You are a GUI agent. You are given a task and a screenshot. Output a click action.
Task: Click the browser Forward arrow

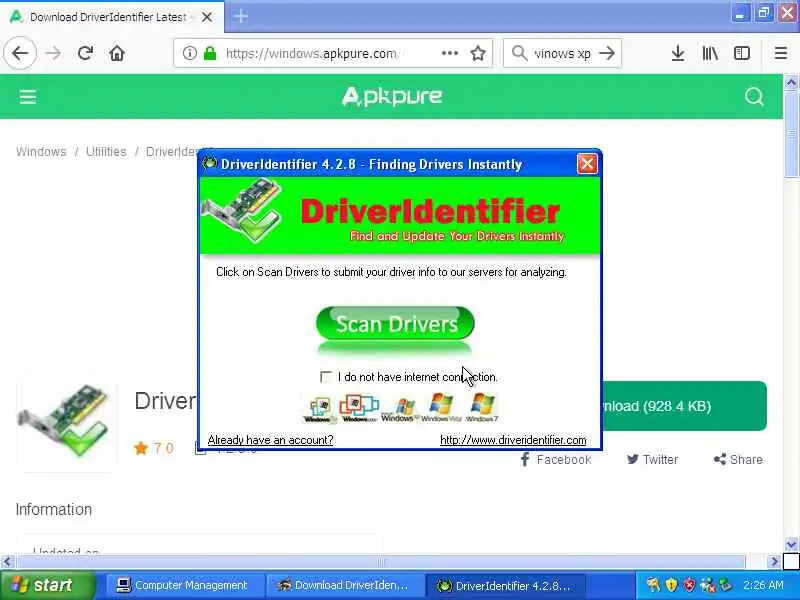(x=53, y=53)
